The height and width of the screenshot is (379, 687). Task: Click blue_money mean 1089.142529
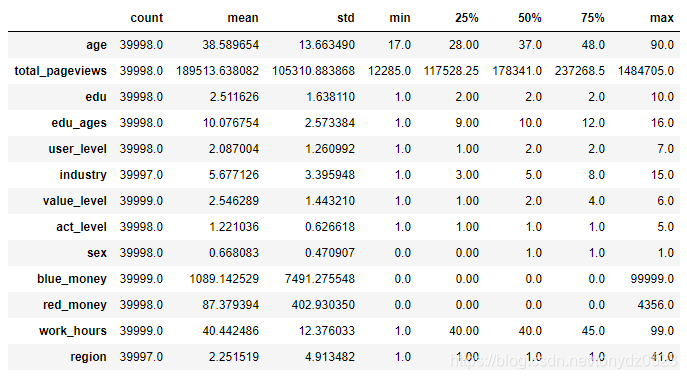(x=224, y=279)
